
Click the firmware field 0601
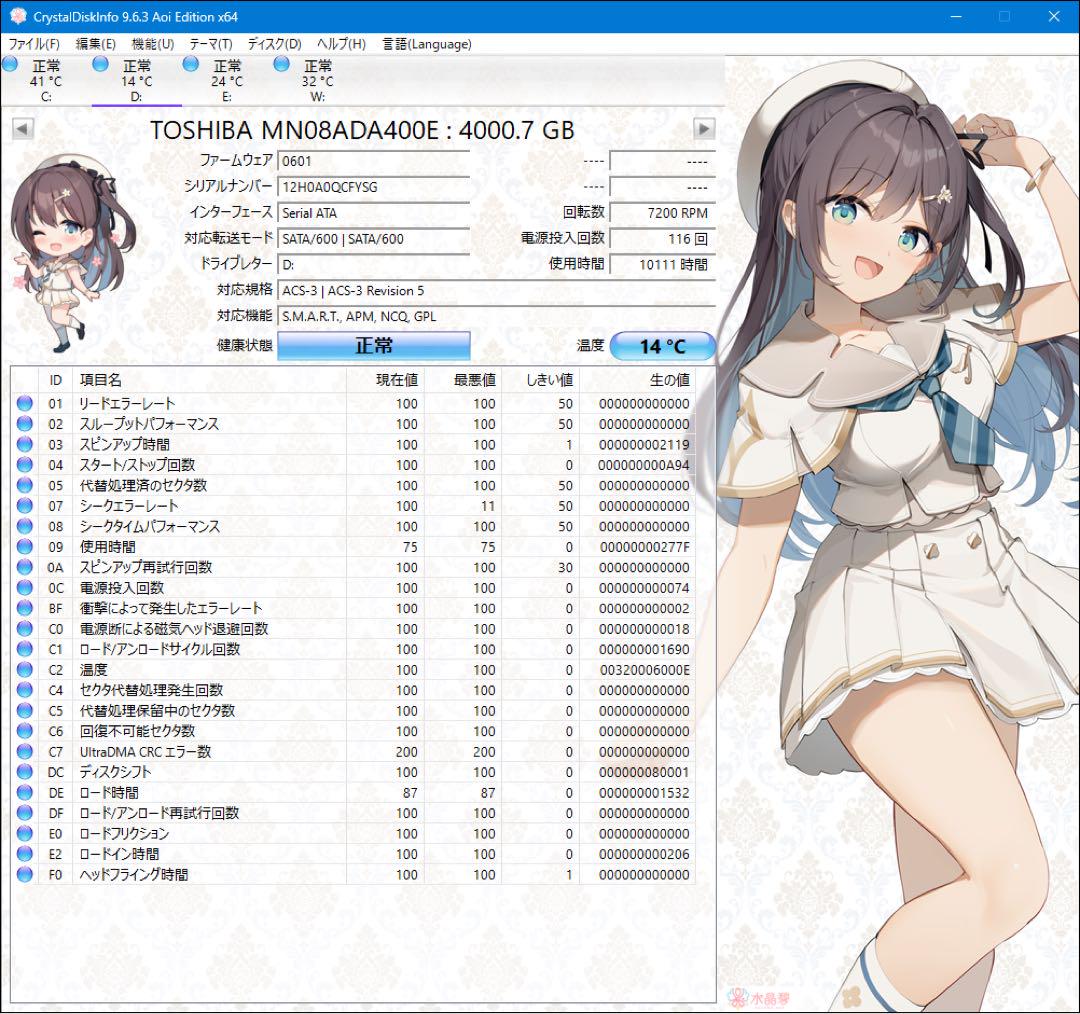374,161
